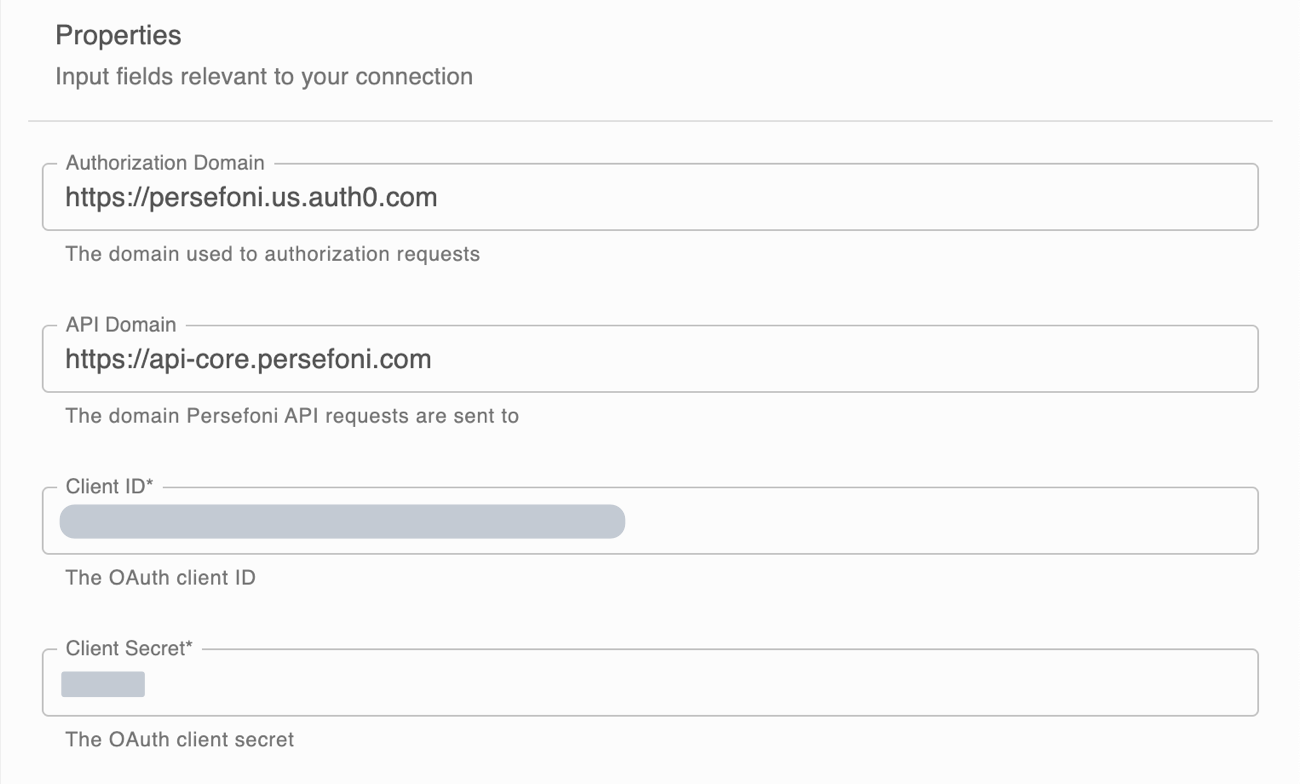Click the Properties section heading
Image resolution: width=1300 pixels, height=784 pixels.
[x=118, y=35]
